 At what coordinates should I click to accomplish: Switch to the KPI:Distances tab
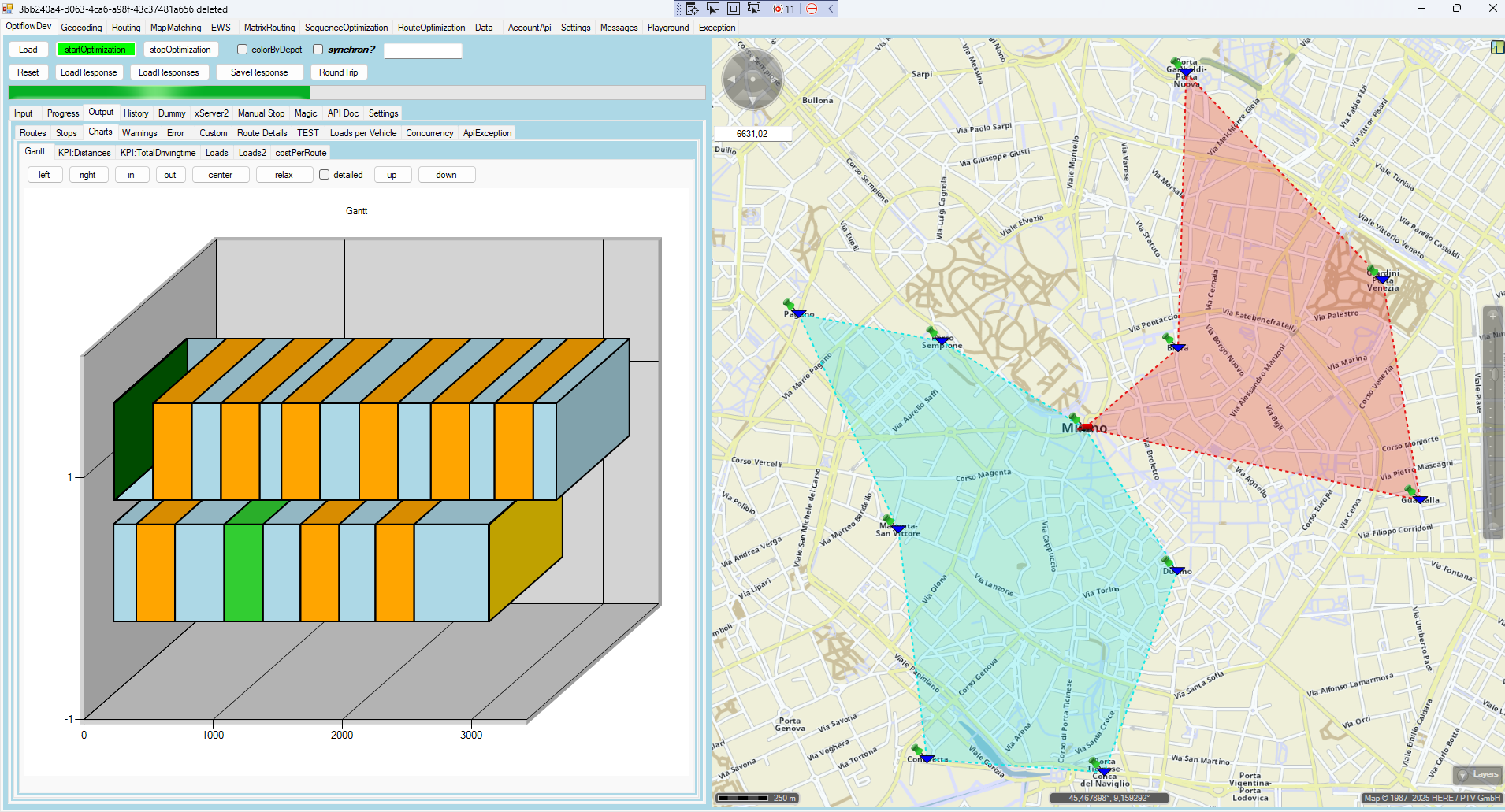(x=84, y=153)
